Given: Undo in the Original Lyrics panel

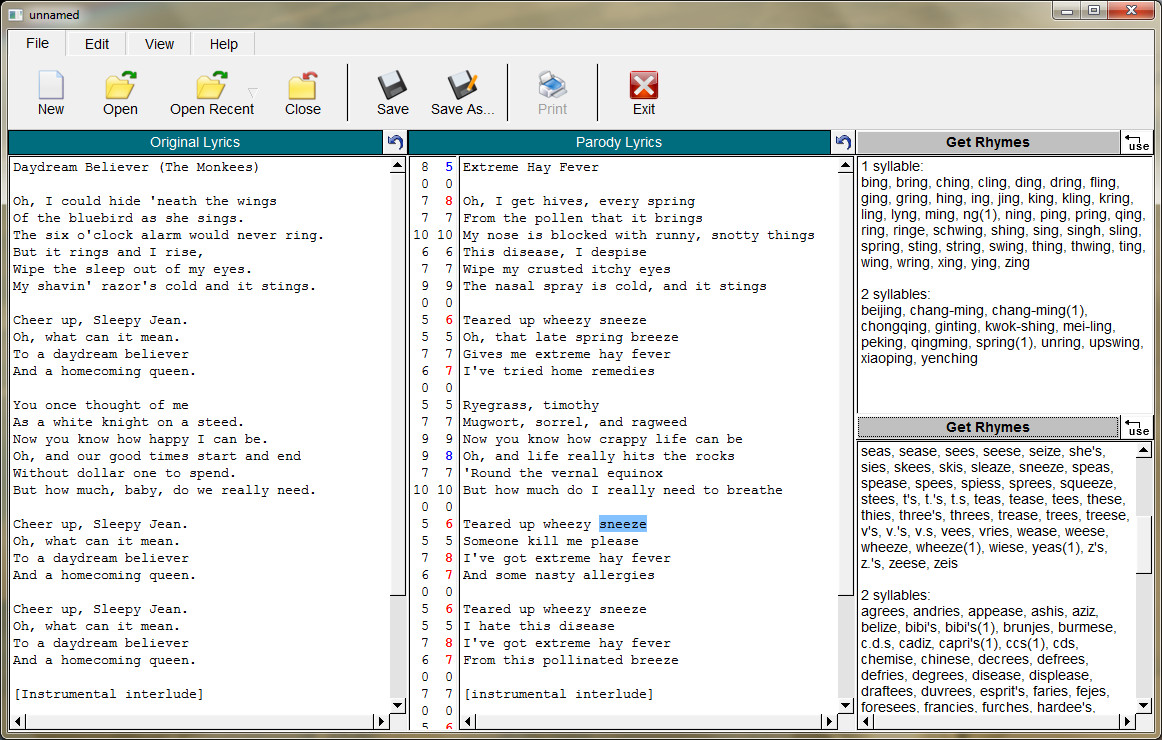Looking at the screenshot, I should click(395, 142).
